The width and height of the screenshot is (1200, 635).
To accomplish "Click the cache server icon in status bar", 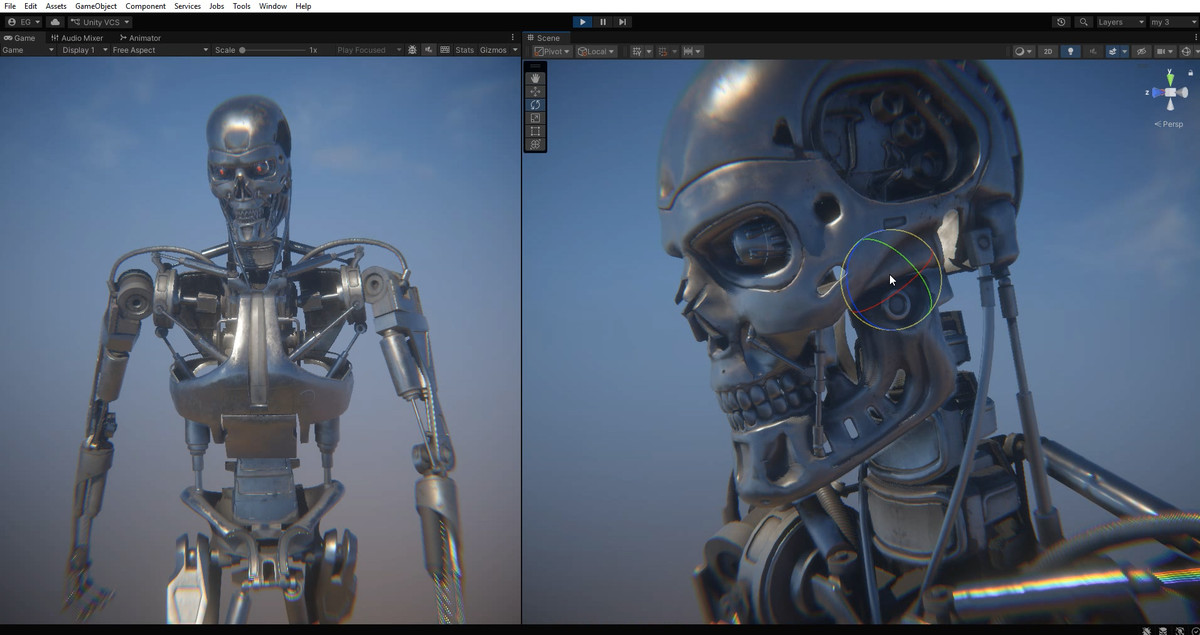I will pos(1163,630).
